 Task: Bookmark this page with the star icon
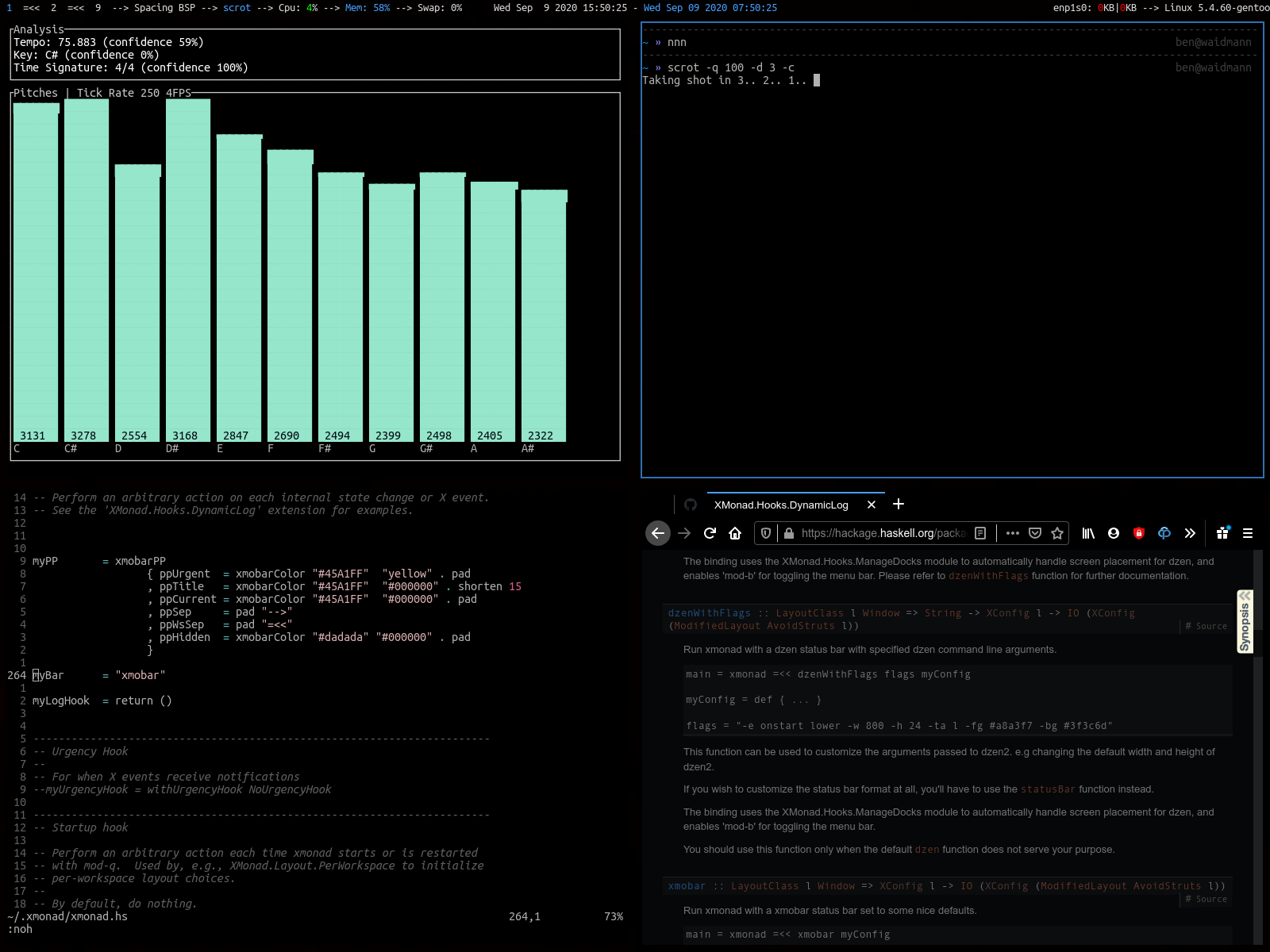coord(1057,533)
